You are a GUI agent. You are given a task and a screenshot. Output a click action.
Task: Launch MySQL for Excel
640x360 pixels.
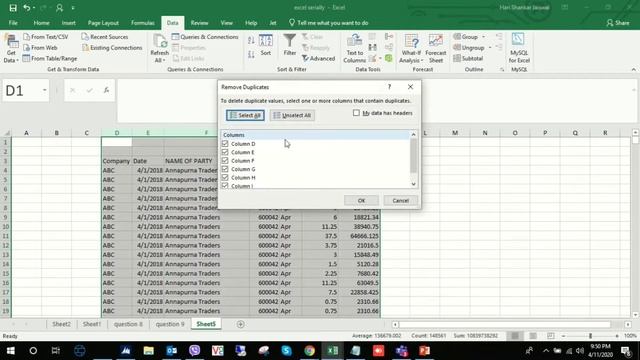pyautogui.click(x=519, y=49)
